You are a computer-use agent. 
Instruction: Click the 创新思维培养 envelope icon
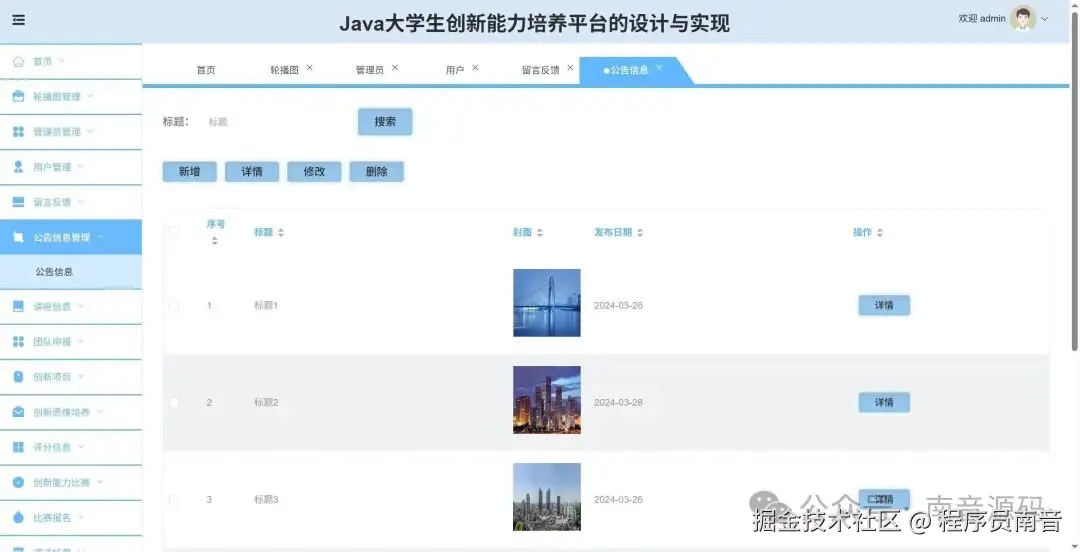click(x=19, y=411)
